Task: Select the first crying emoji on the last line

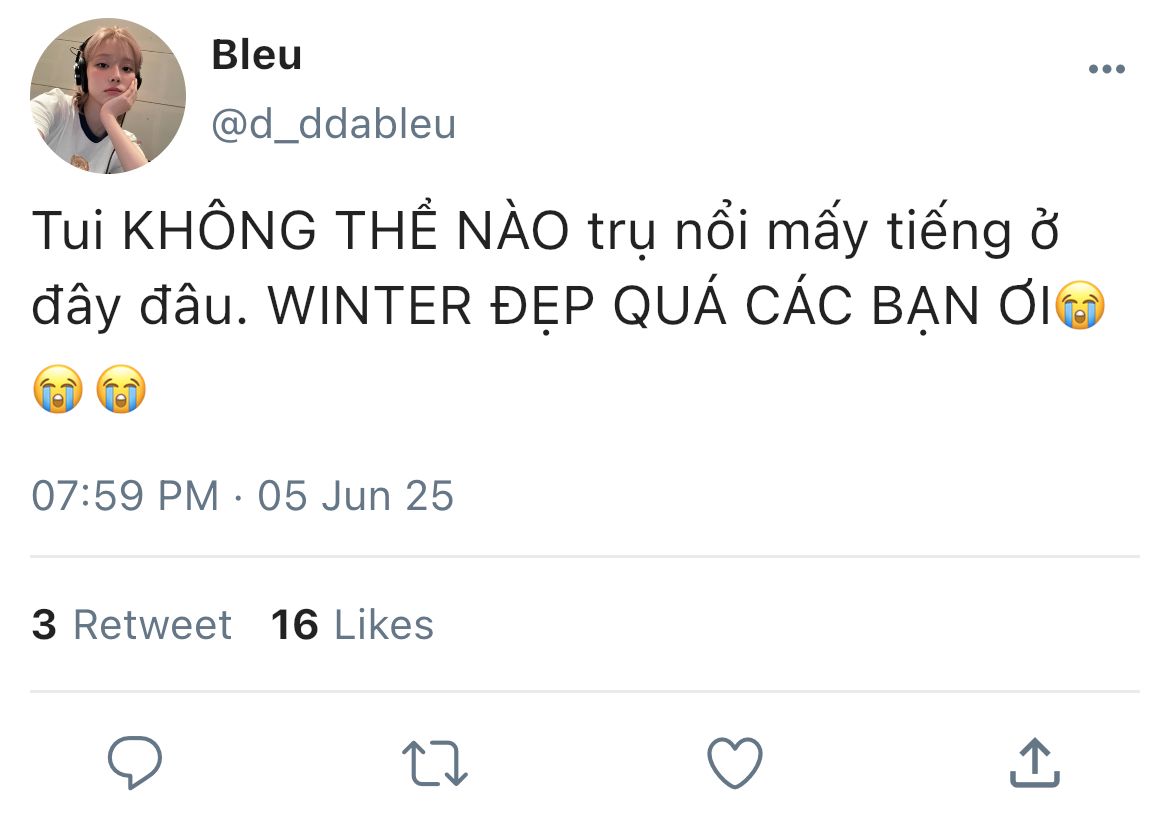Action: [58, 389]
